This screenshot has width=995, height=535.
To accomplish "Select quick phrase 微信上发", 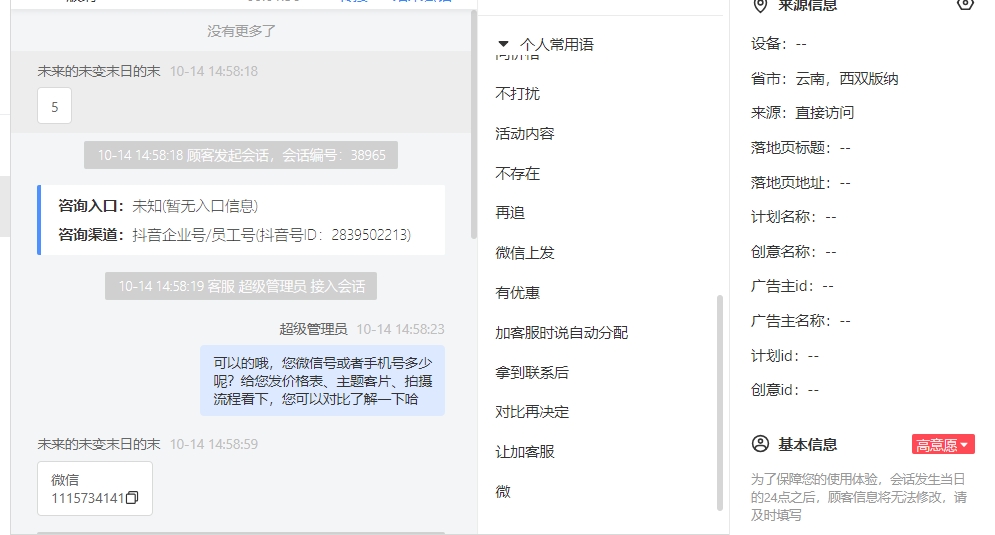I will [x=525, y=253].
